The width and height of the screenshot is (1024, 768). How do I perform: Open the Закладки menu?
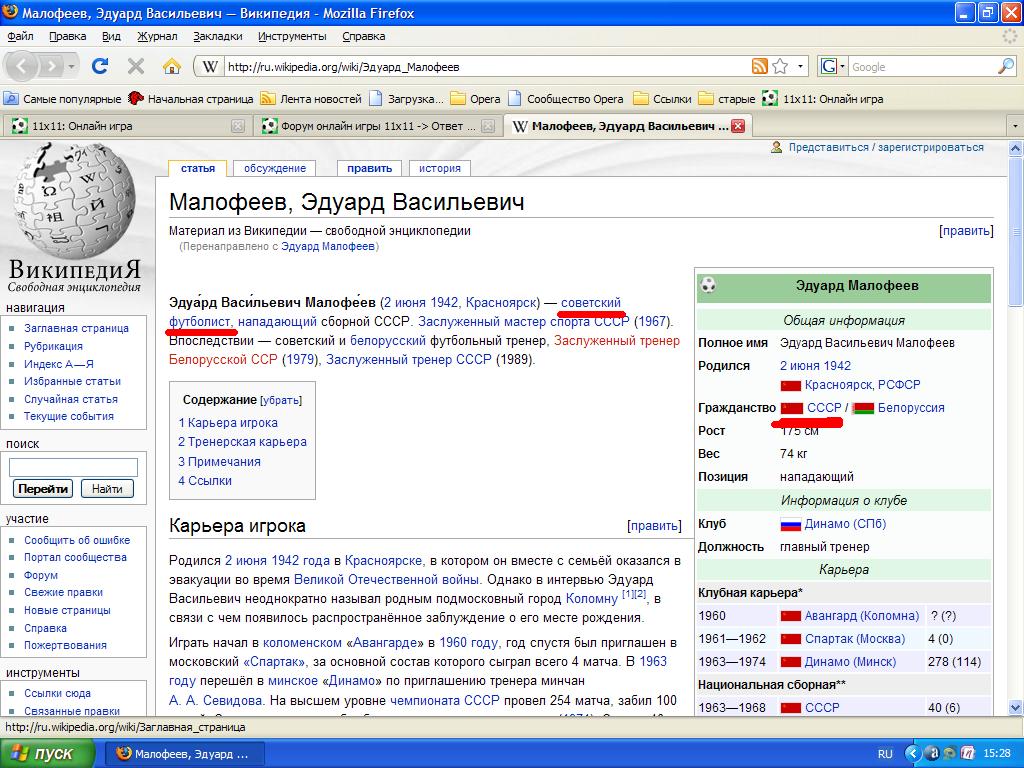[x=217, y=36]
